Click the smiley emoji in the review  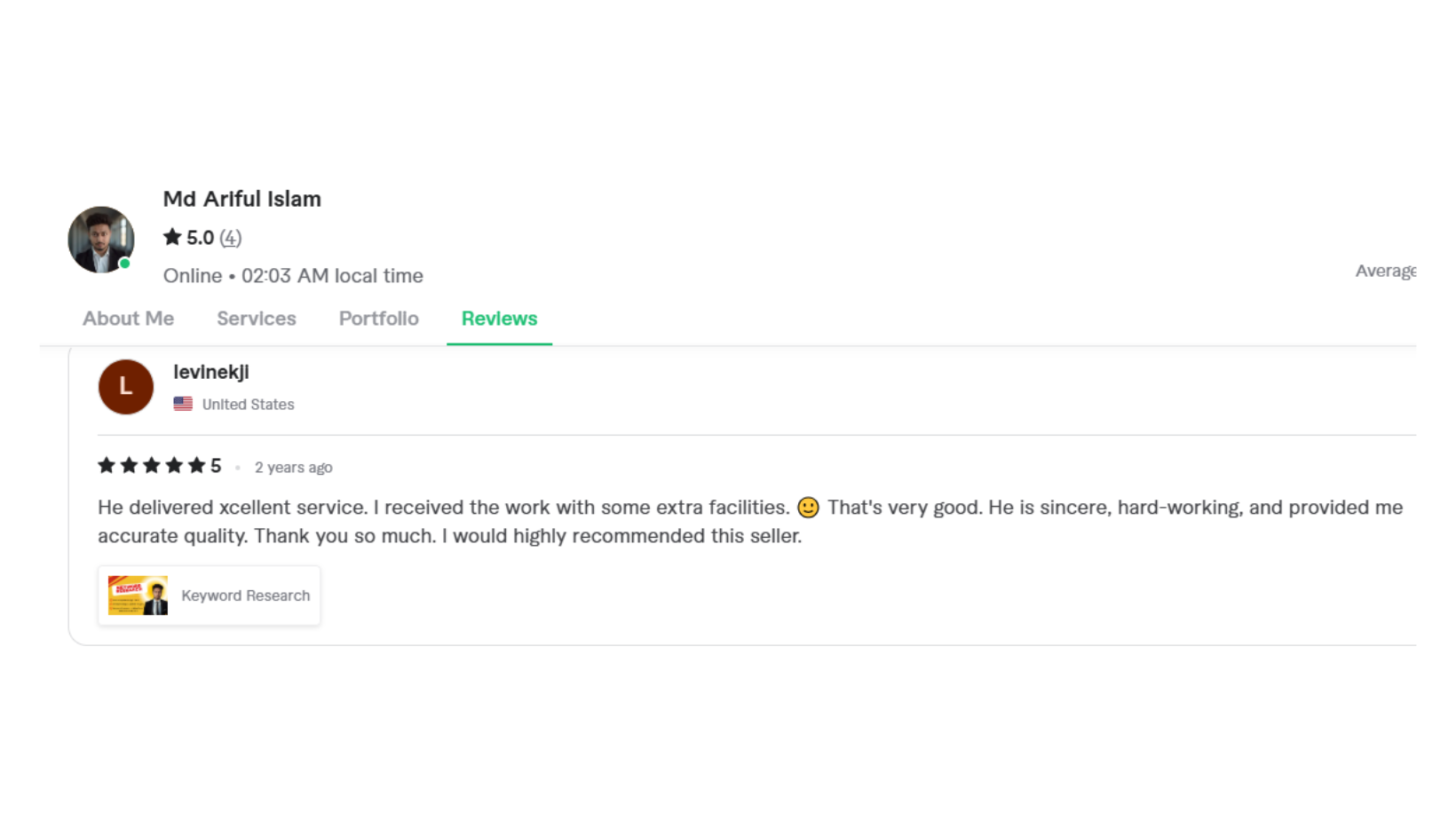[x=808, y=508]
